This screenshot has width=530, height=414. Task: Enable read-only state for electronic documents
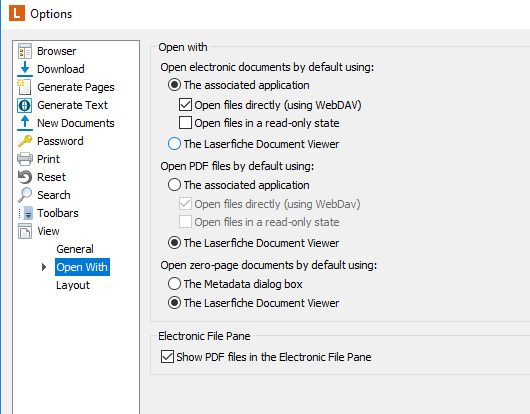coord(185,123)
